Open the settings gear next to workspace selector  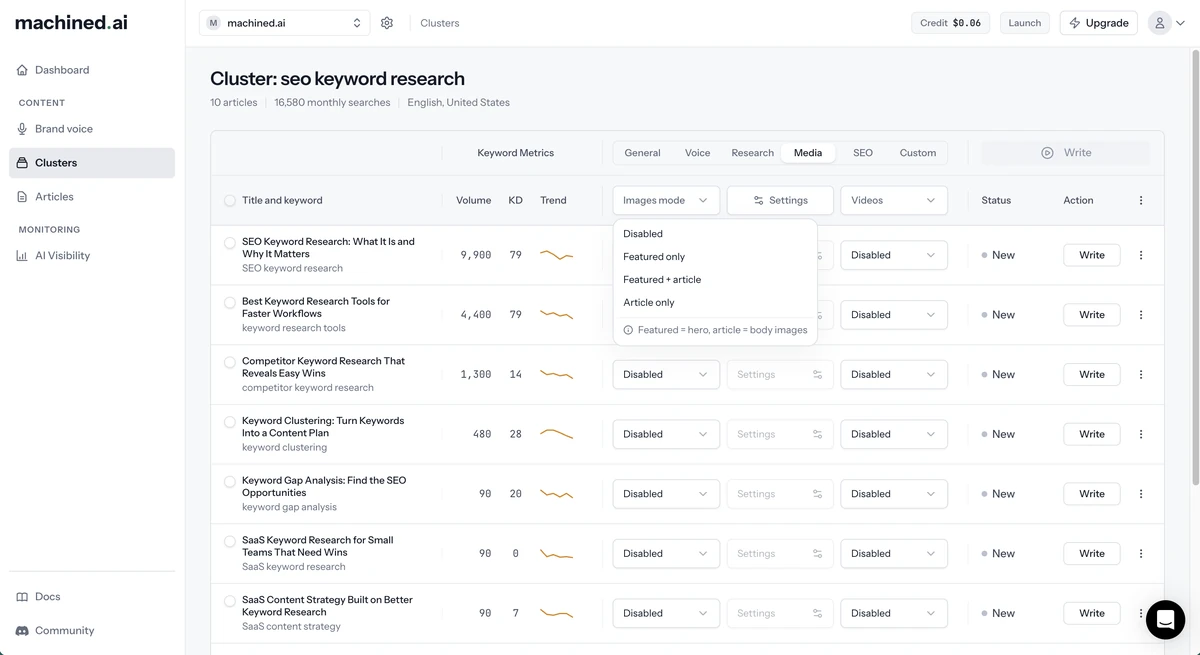click(387, 23)
